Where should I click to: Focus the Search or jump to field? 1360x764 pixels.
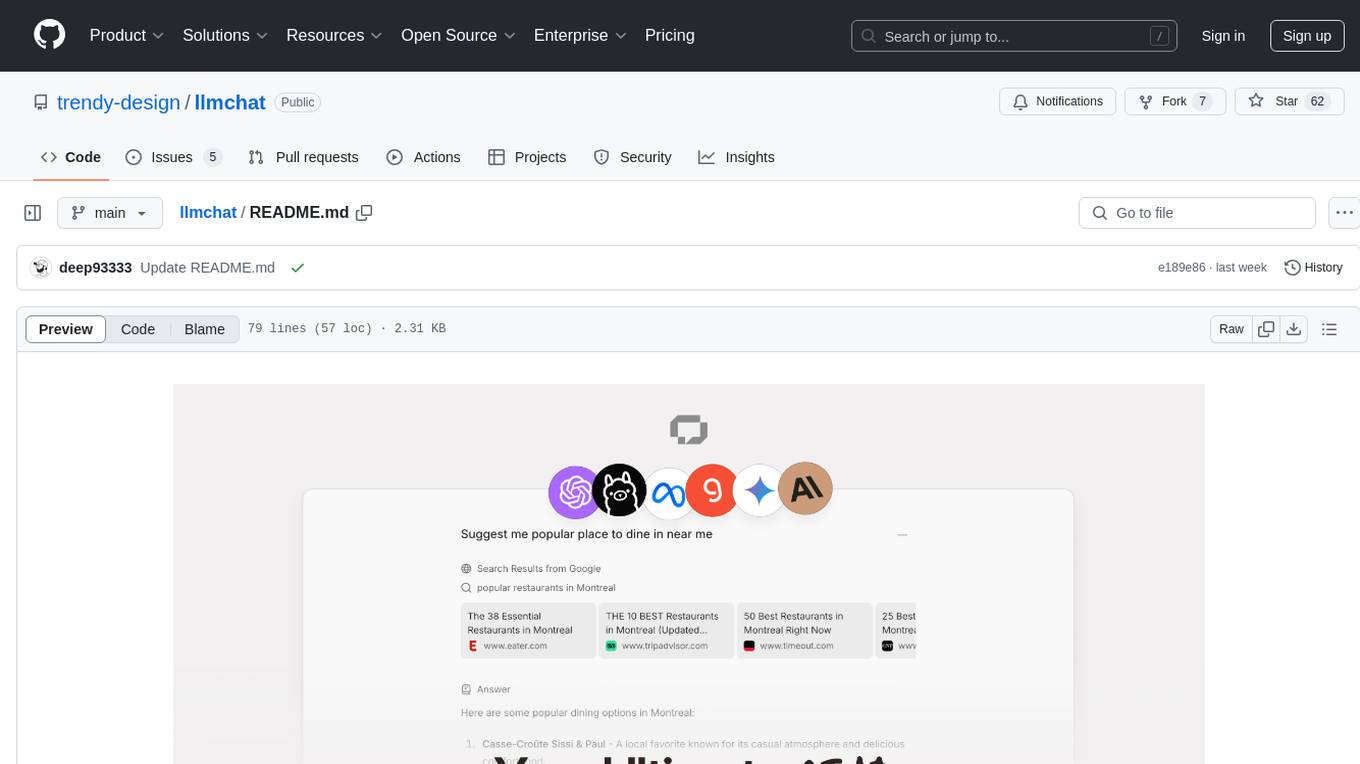pos(1014,36)
